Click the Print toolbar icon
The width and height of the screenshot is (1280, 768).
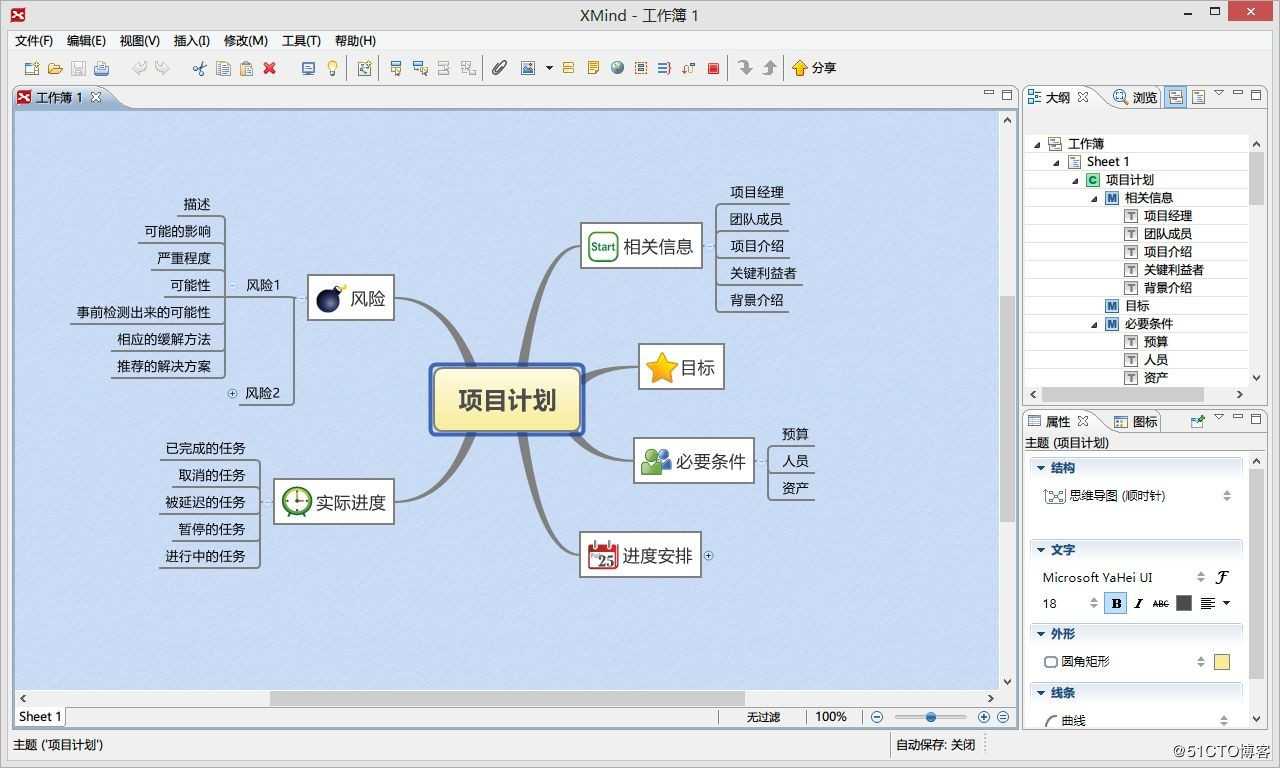point(102,68)
